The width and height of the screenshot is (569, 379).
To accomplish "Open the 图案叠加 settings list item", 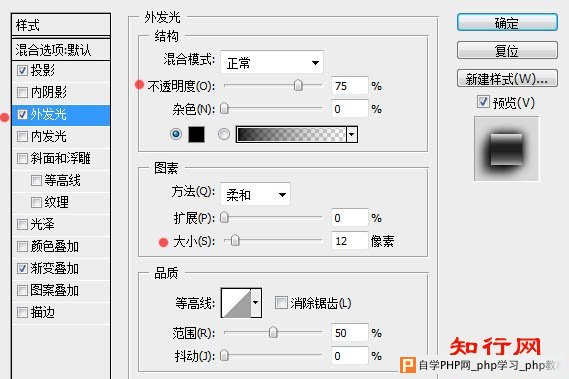I will point(61,290).
